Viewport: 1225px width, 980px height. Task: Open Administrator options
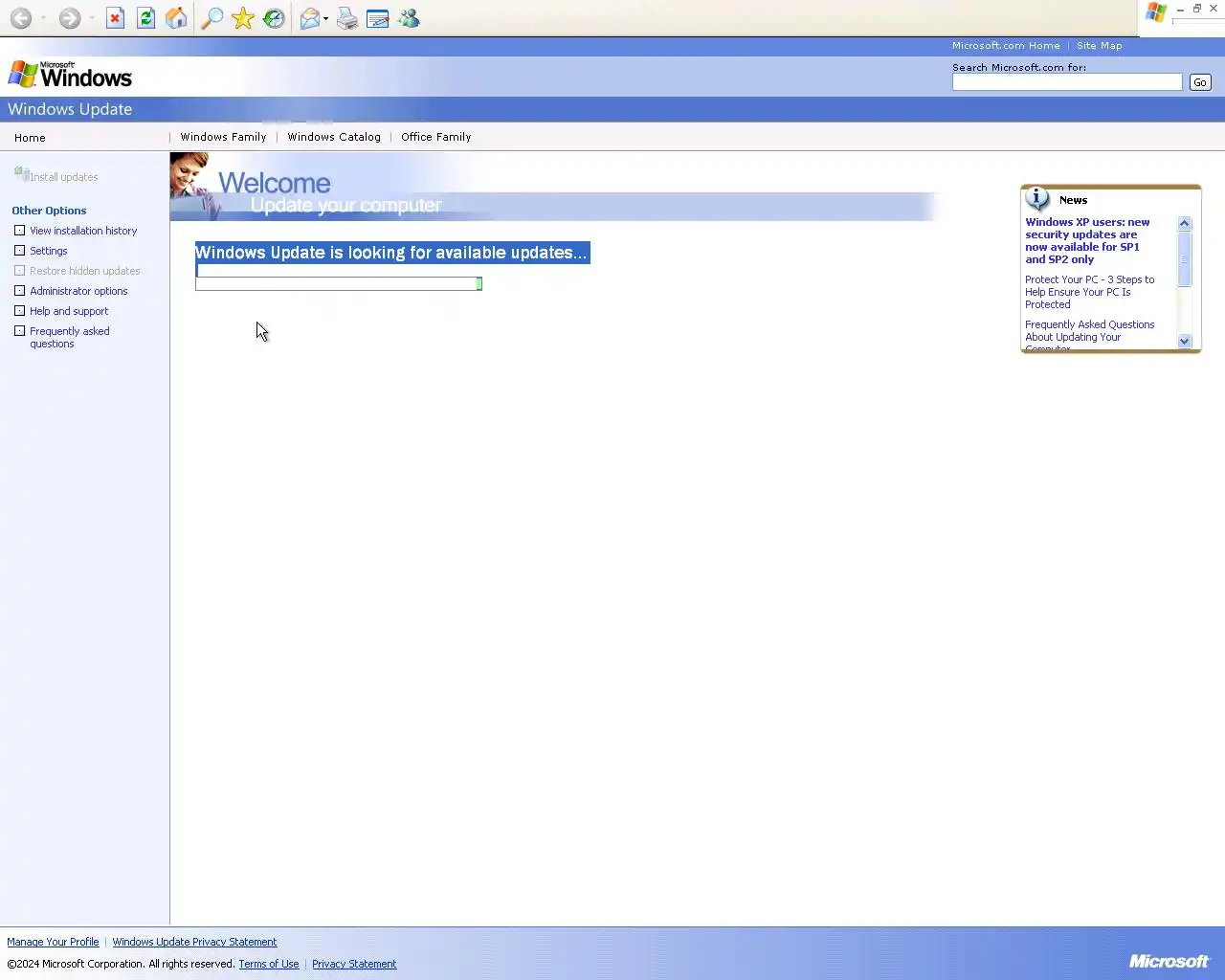[78, 291]
